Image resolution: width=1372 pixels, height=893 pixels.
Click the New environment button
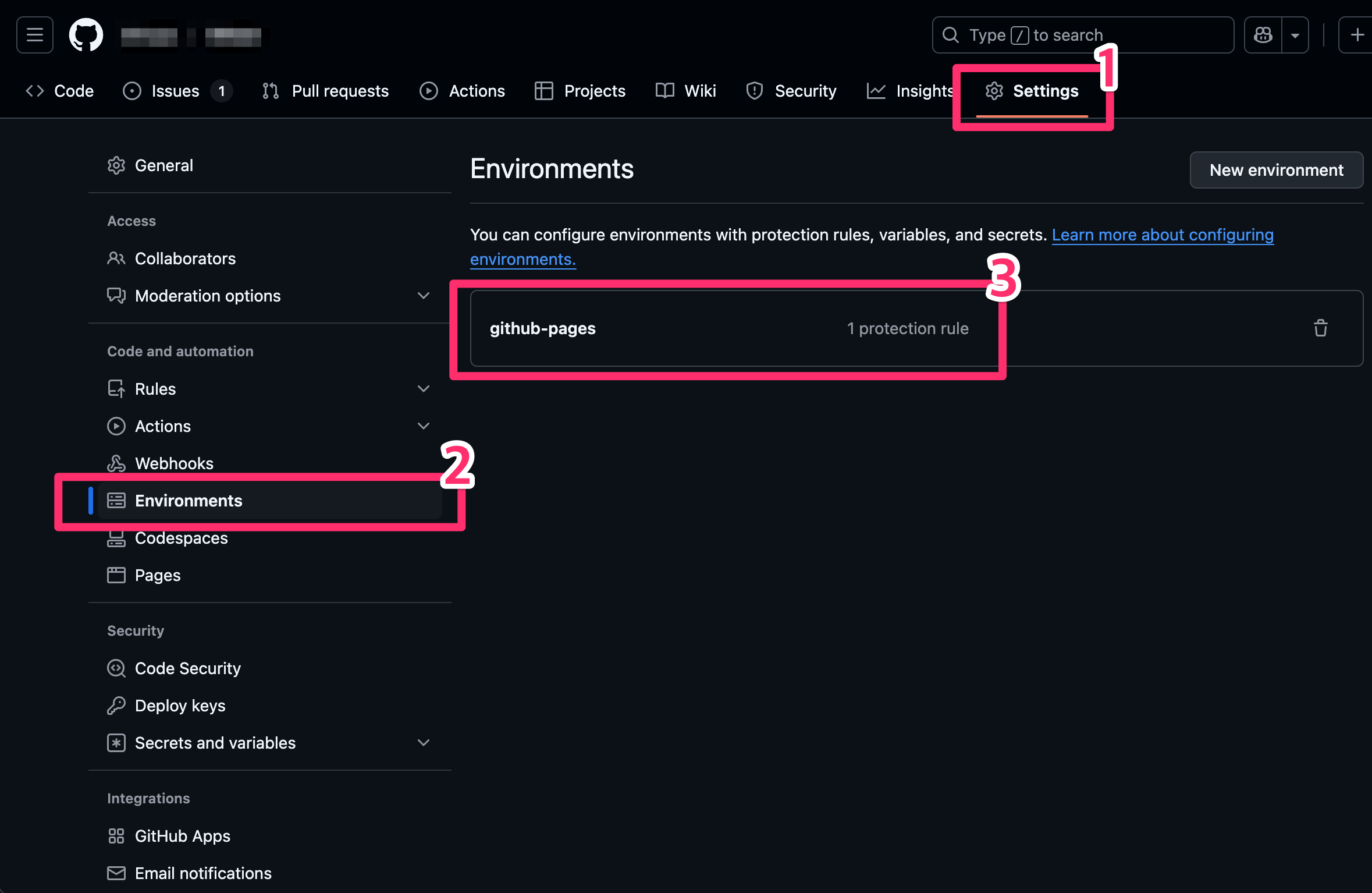tap(1276, 170)
